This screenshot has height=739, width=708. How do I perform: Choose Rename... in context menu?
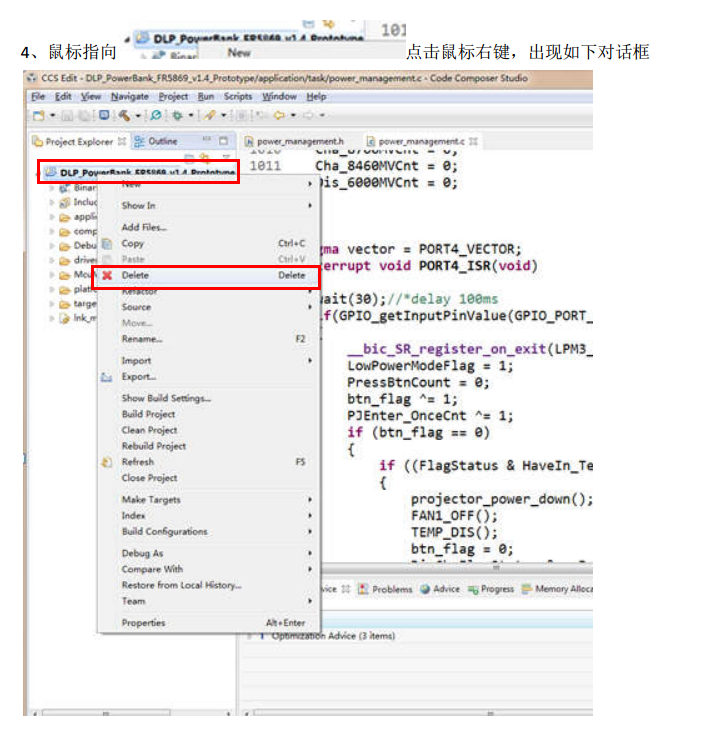coord(209,339)
